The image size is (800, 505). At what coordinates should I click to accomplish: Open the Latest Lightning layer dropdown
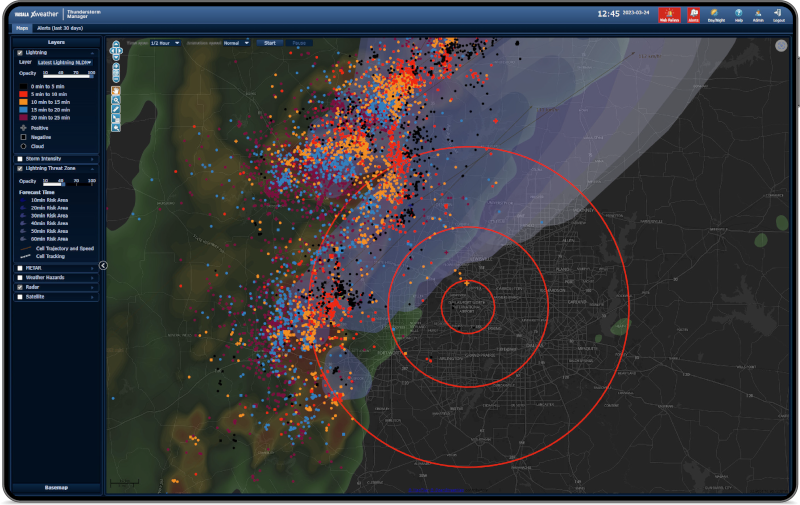[64, 62]
